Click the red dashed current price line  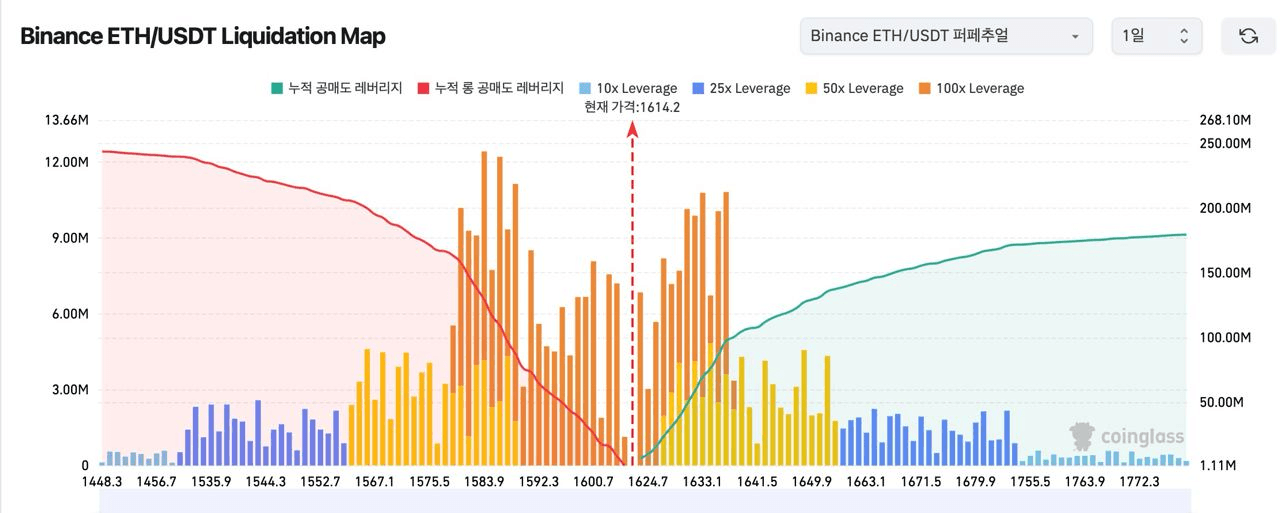632,300
